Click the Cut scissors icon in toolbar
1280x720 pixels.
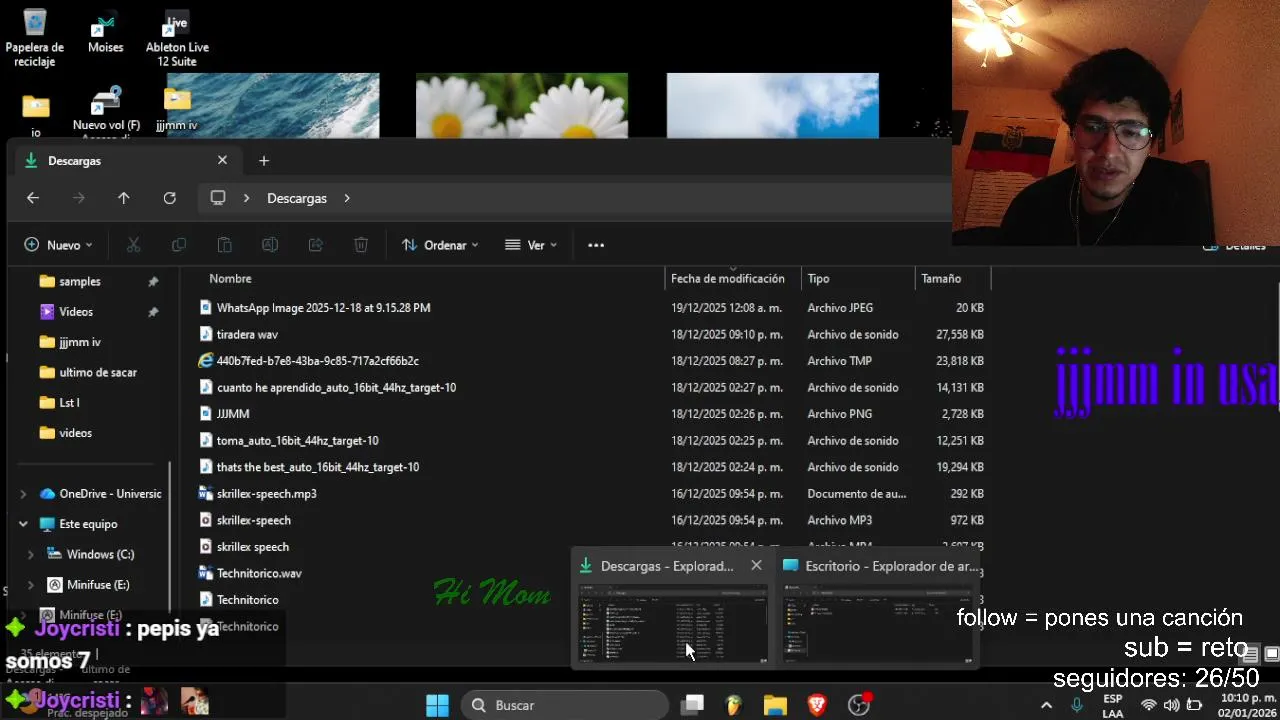133,245
